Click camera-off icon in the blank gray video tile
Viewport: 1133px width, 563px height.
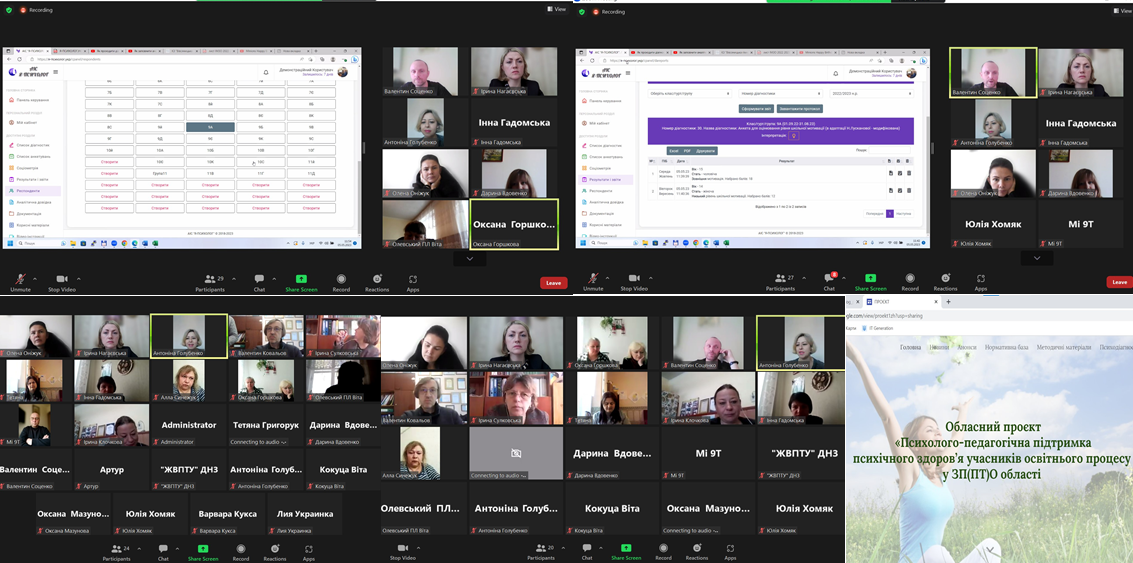pos(516,453)
